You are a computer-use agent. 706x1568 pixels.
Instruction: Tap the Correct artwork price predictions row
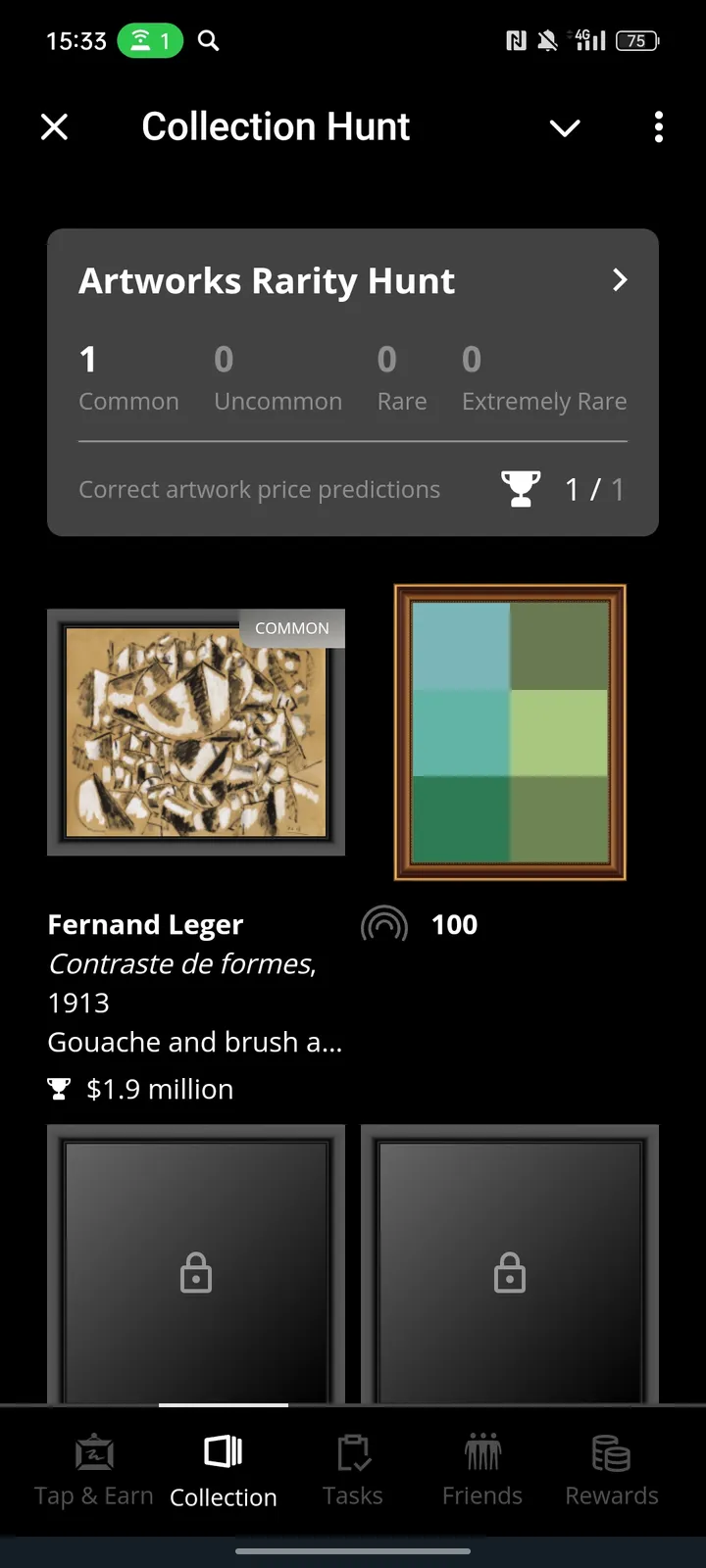point(260,488)
